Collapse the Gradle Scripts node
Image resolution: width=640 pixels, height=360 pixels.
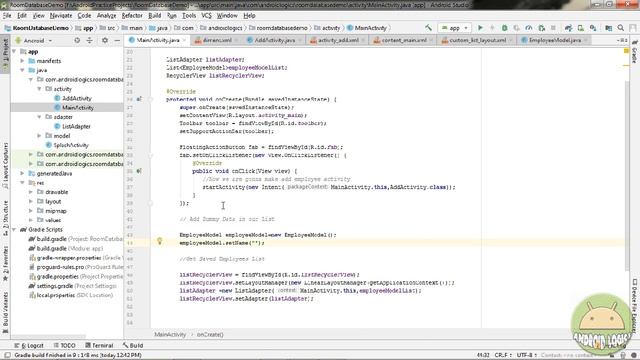(15, 230)
